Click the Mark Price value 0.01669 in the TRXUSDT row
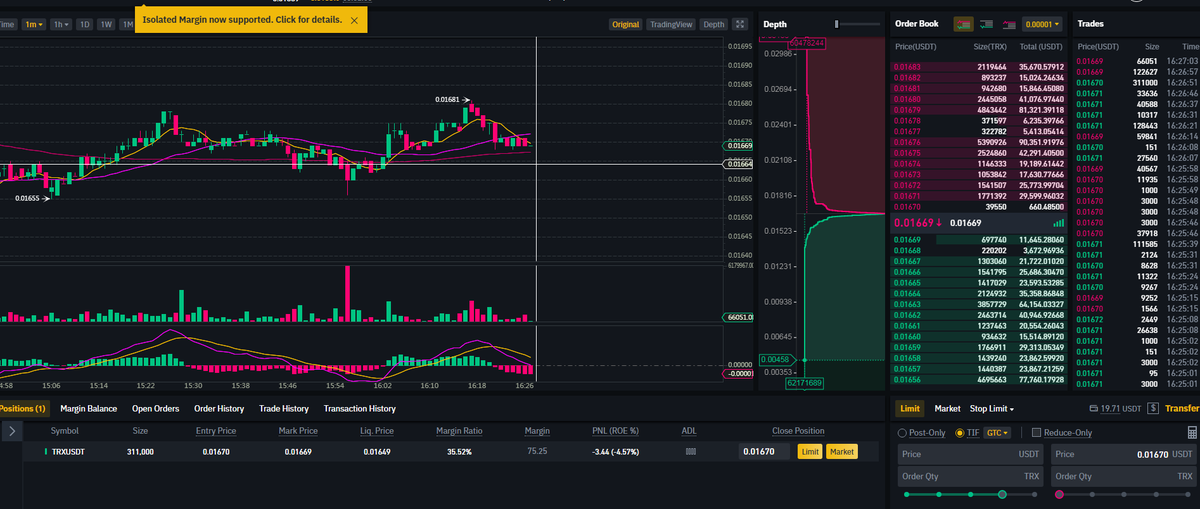The image size is (1200, 509). point(297,452)
